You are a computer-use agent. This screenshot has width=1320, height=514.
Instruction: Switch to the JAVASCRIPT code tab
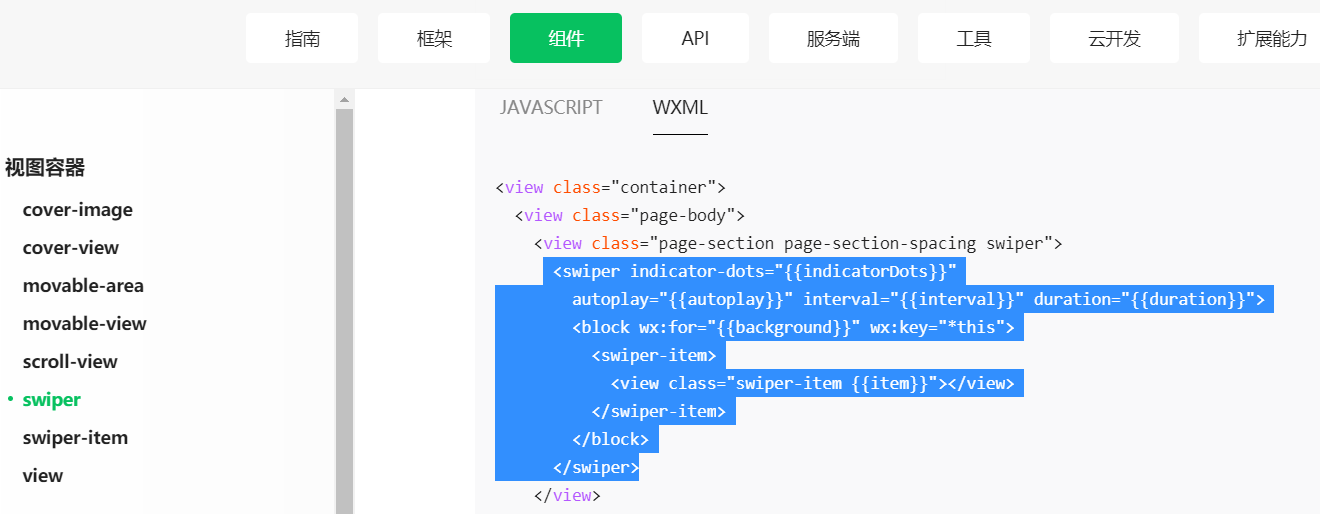pos(551,108)
